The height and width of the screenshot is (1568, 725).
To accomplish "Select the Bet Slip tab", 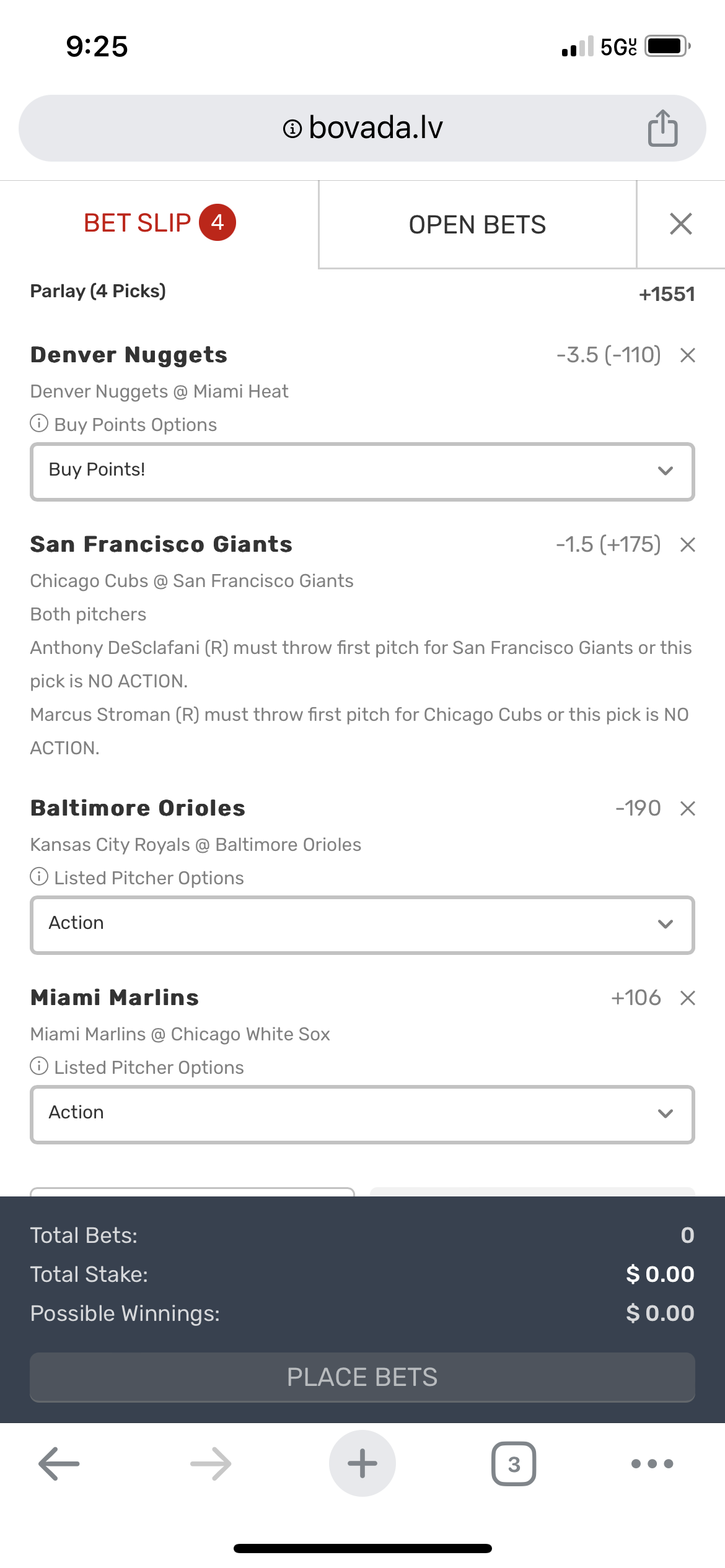I will pyautogui.click(x=159, y=223).
